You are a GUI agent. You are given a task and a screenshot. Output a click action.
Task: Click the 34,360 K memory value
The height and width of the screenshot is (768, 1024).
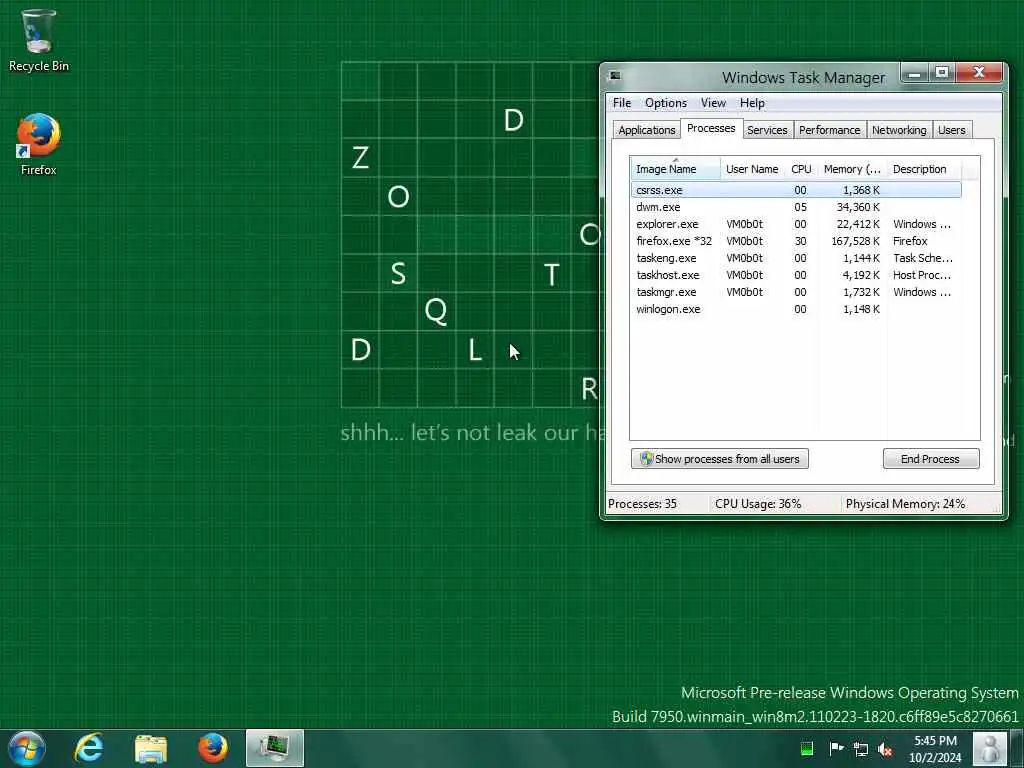[858, 207]
